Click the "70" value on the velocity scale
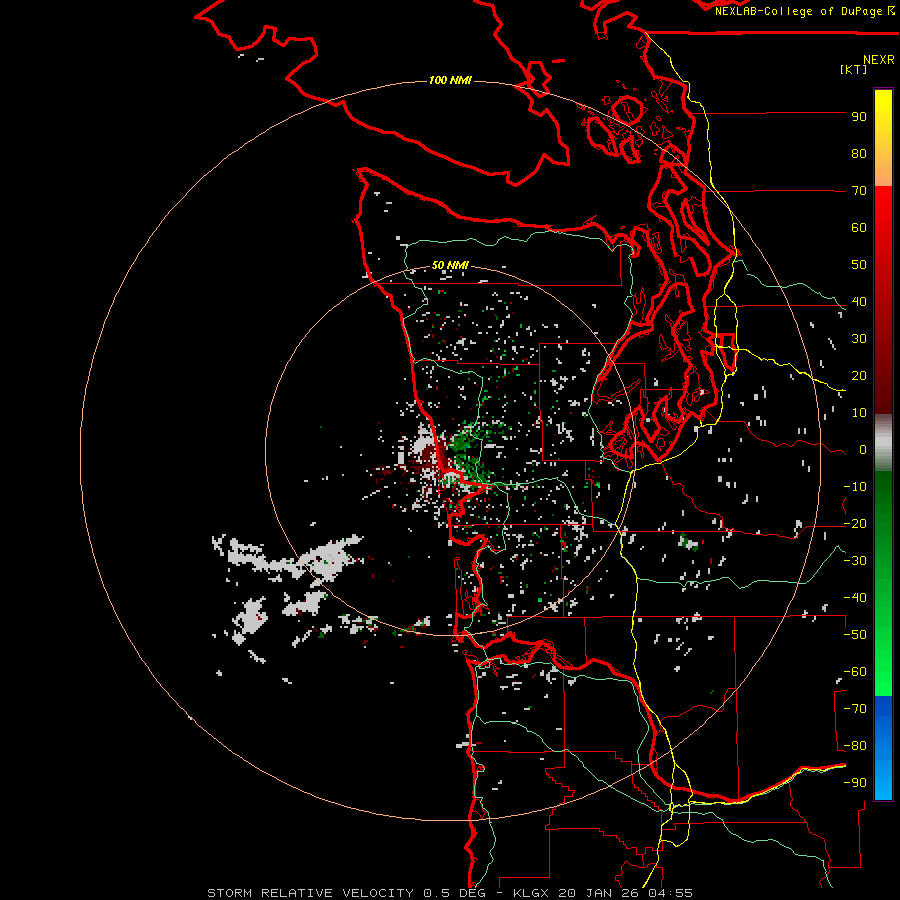 (859, 191)
